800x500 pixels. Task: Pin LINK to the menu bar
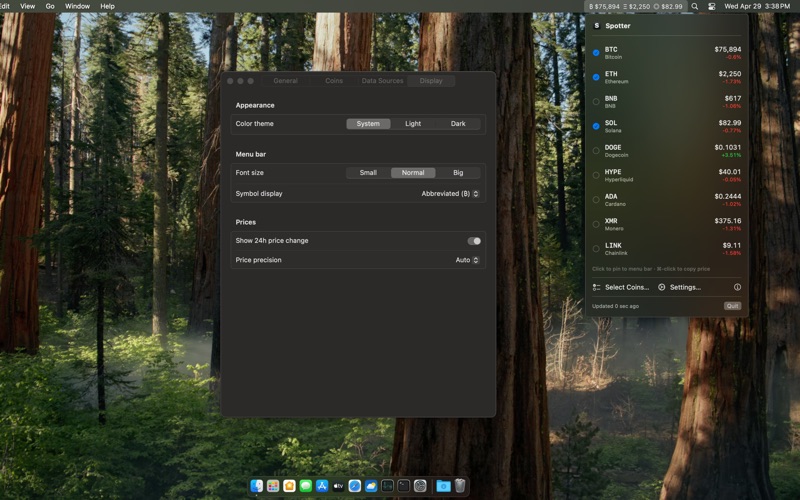(596, 248)
